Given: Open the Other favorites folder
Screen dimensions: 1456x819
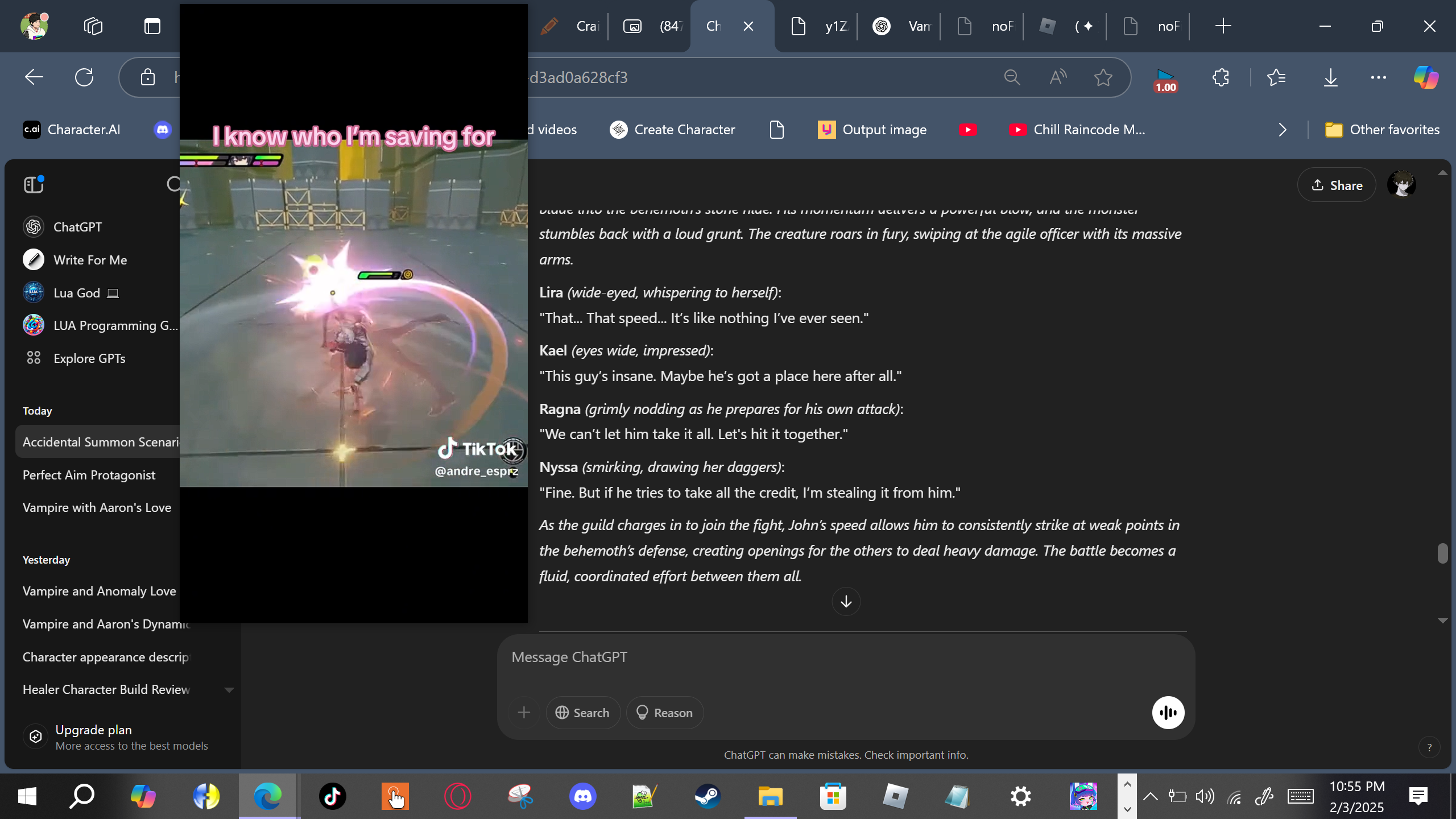Looking at the screenshot, I should click(x=1382, y=130).
